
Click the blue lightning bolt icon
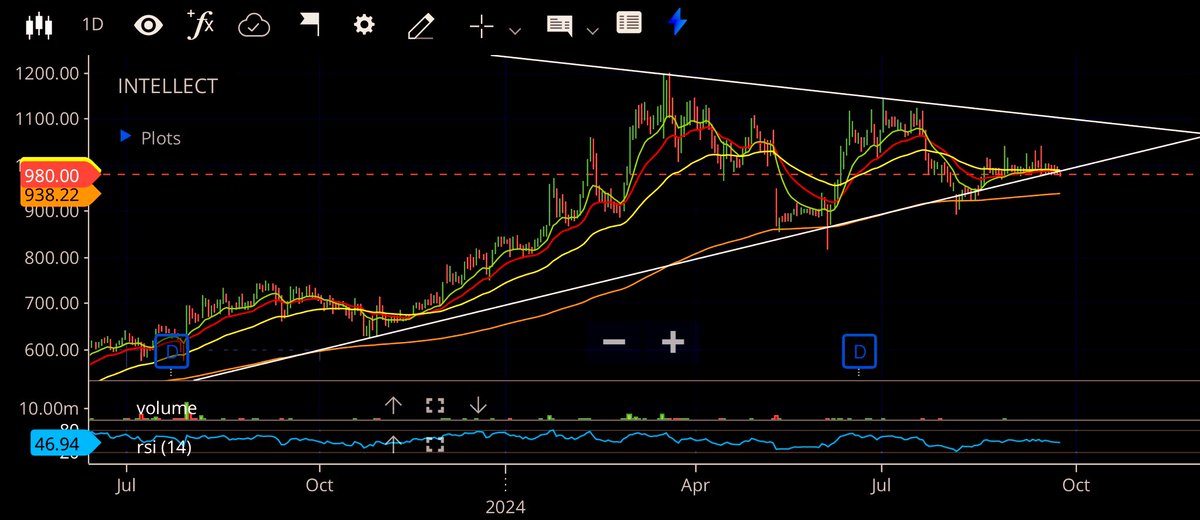[x=679, y=24]
